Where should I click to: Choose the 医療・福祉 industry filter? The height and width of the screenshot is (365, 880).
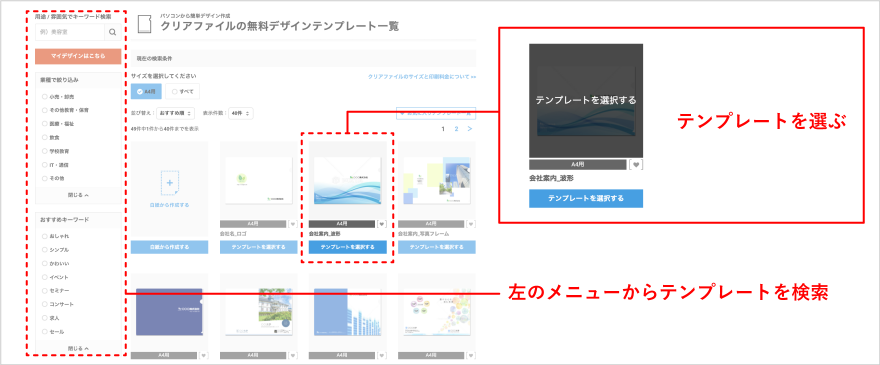44,124
